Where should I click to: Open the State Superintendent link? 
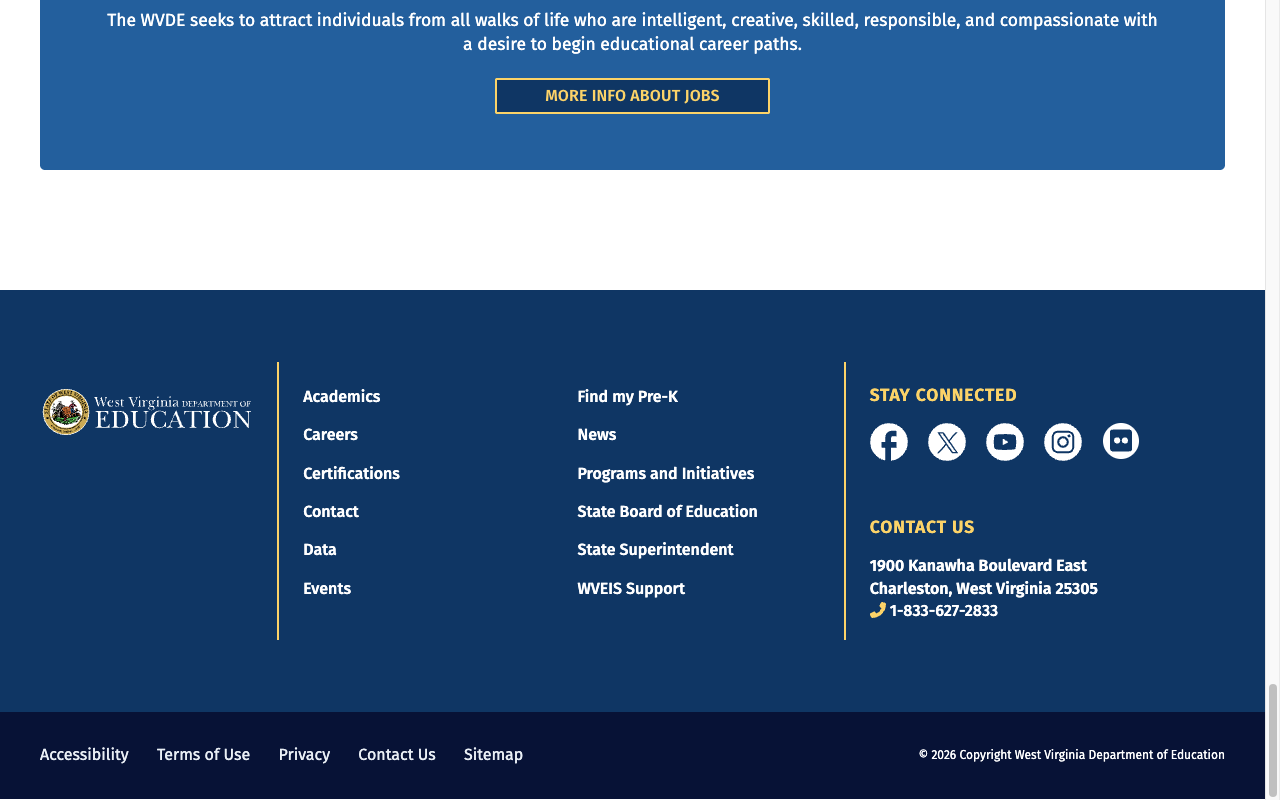[655, 550]
